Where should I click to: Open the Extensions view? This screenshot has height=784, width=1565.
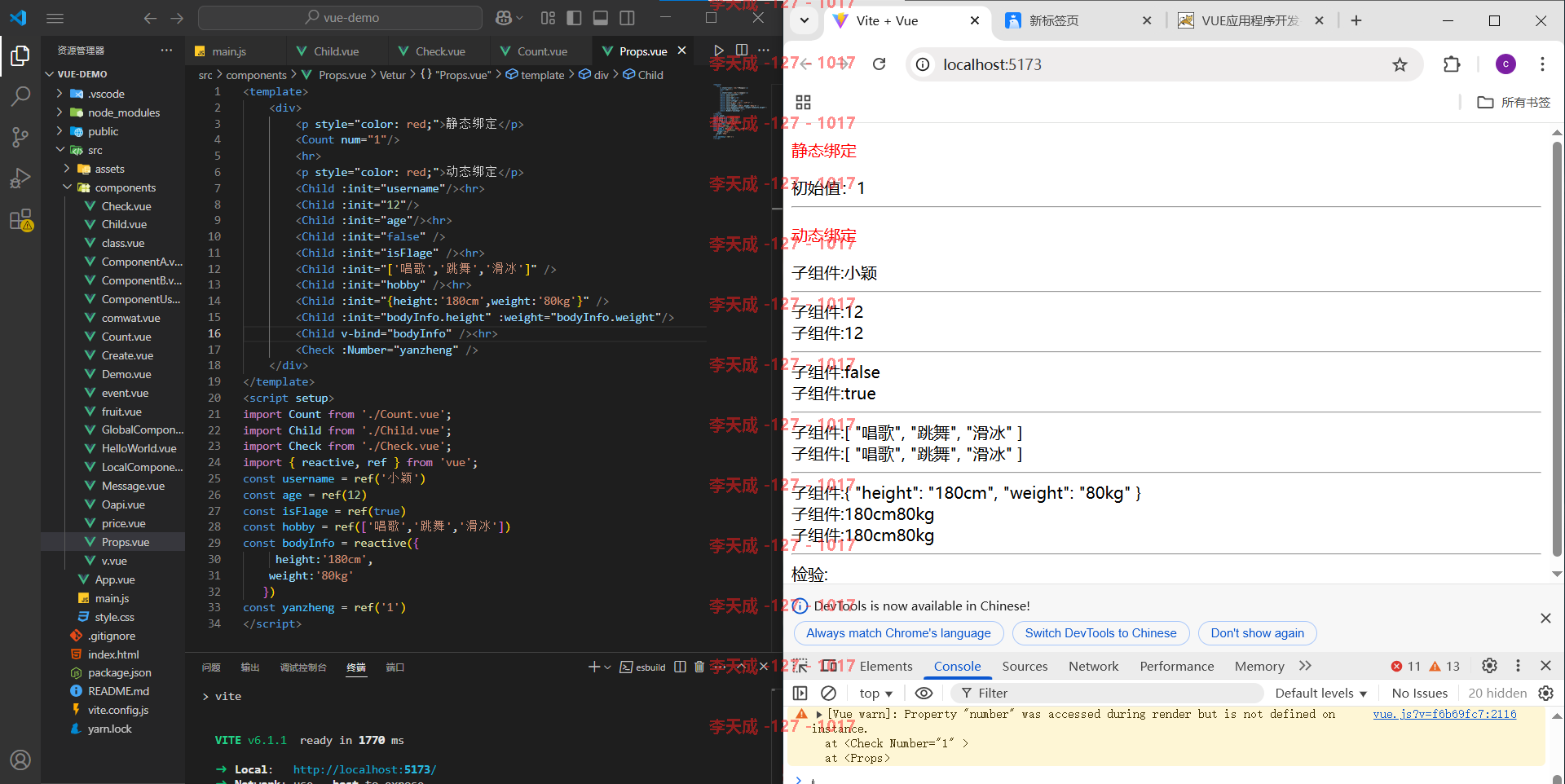20,220
